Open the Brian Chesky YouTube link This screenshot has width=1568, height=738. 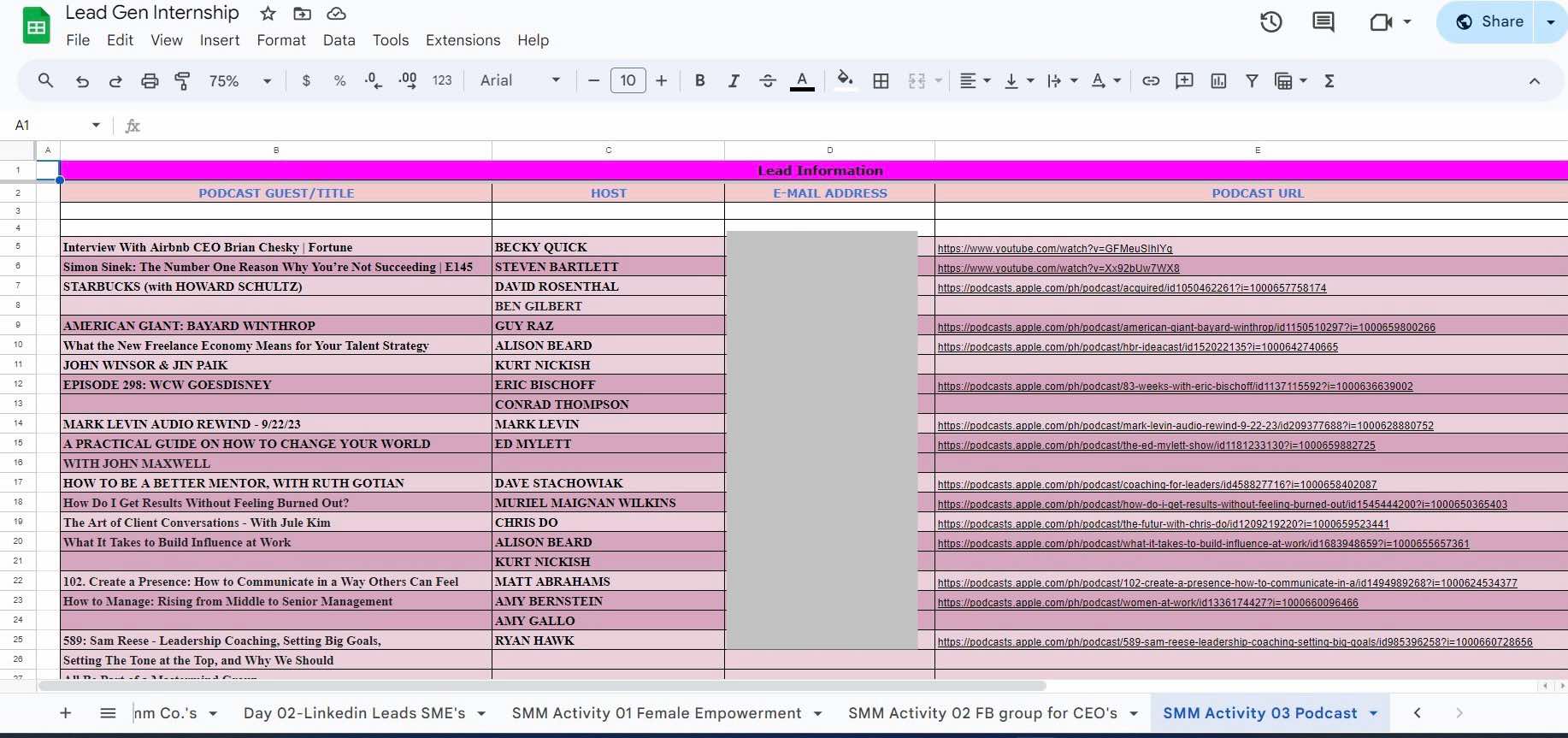point(1054,249)
